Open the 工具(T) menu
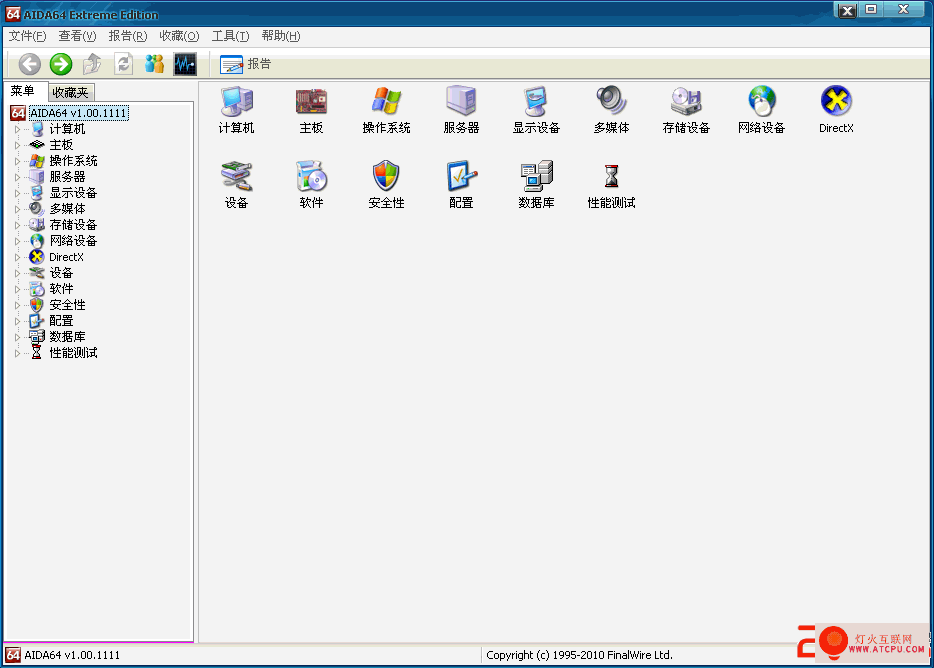This screenshot has width=934, height=668. tap(231, 36)
